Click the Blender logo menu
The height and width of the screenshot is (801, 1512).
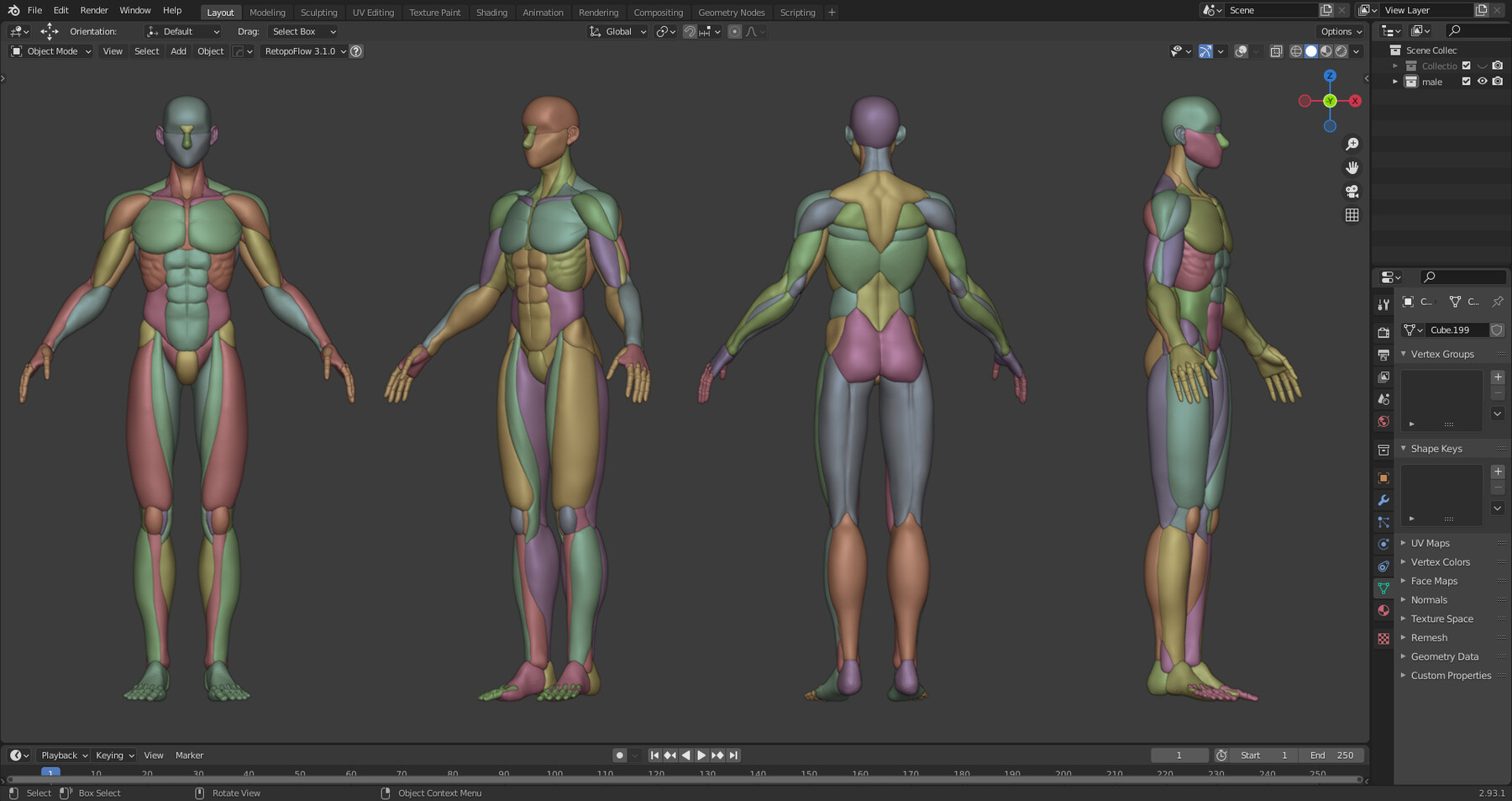pyautogui.click(x=13, y=11)
